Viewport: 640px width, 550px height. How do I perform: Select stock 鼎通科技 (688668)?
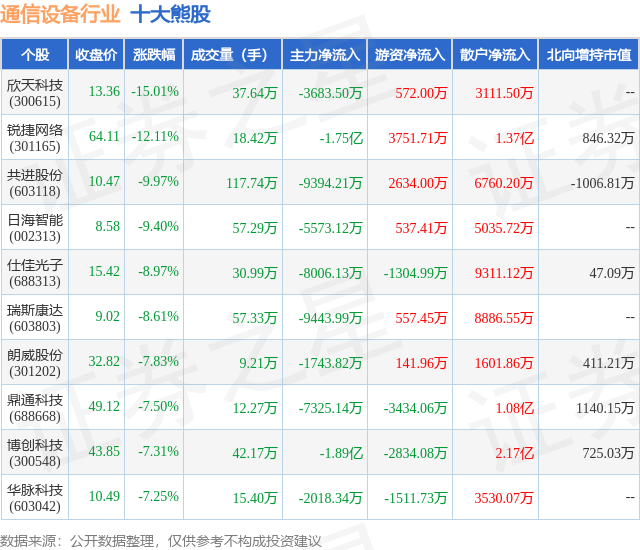coord(35,408)
